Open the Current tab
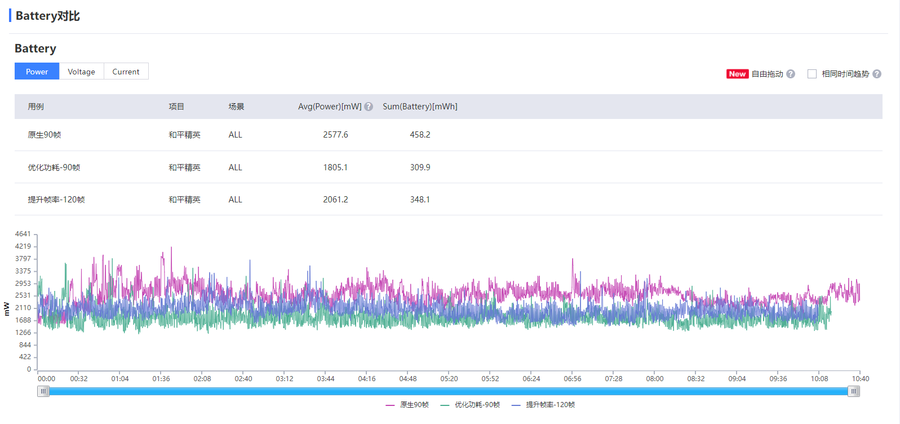900x424 pixels. click(126, 71)
